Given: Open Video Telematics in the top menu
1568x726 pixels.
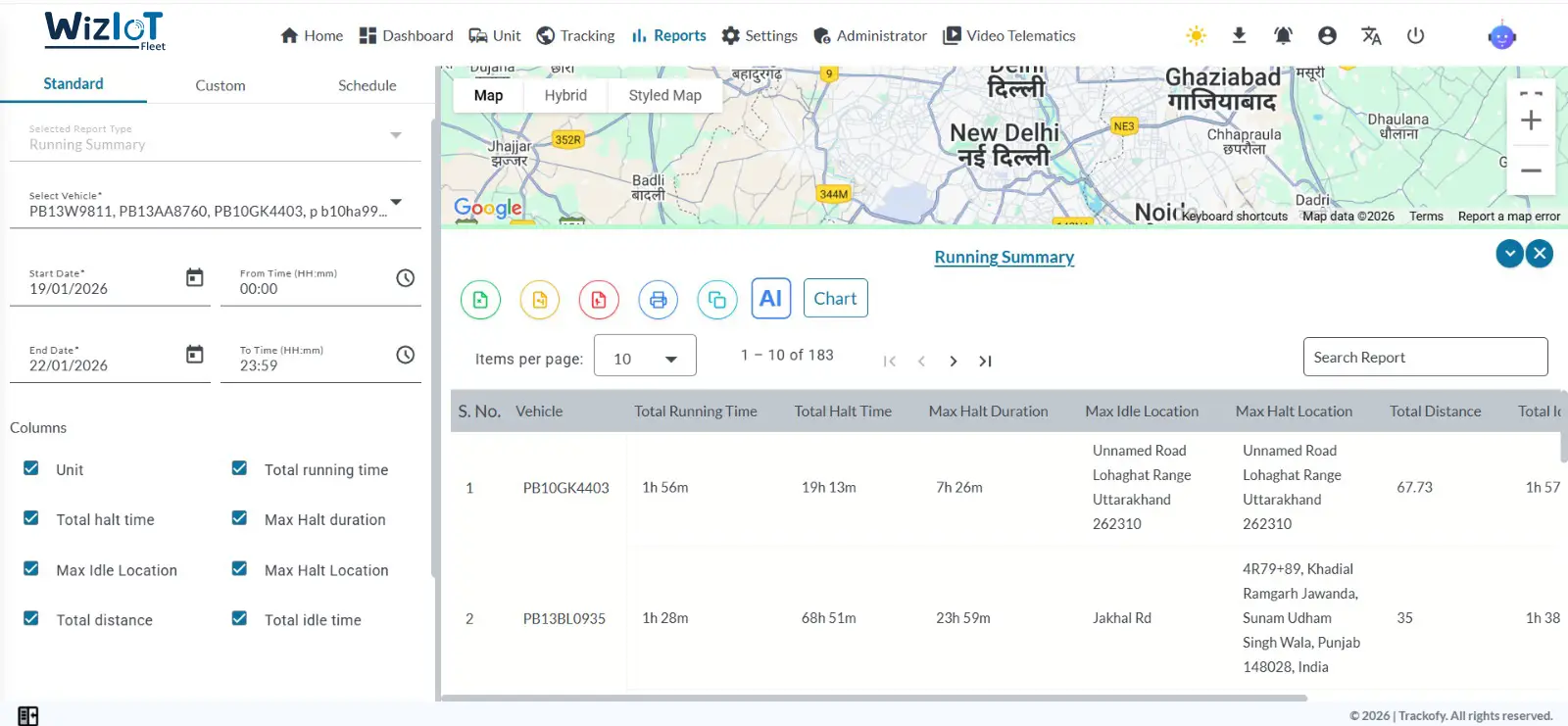Looking at the screenshot, I should click(x=1008, y=36).
